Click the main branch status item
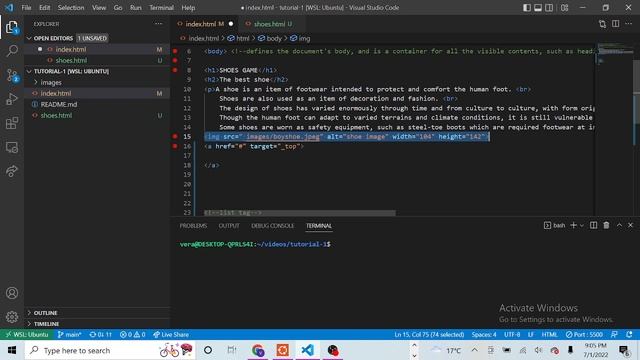The height and width of the screenshot is (360, 640). 69,335
